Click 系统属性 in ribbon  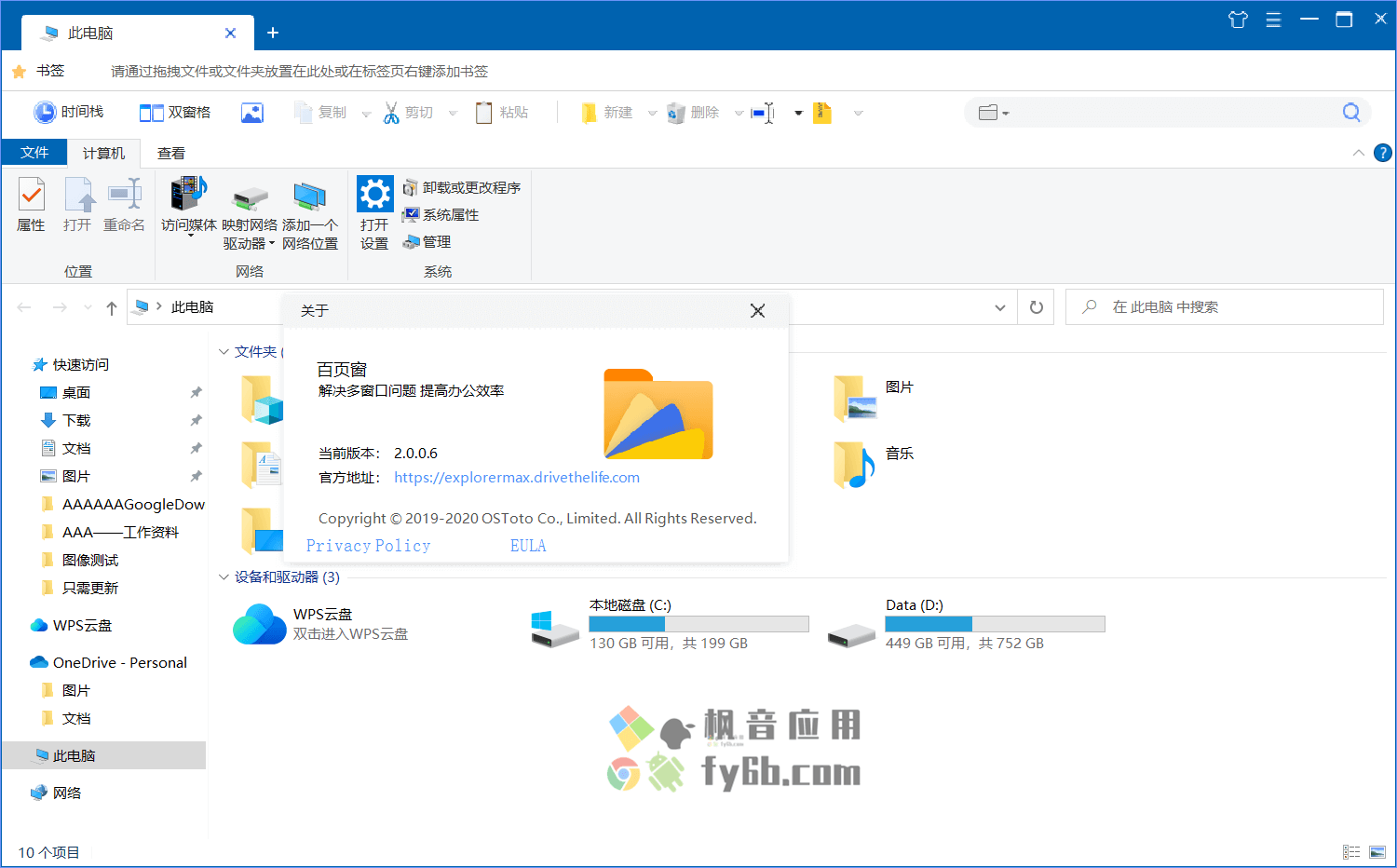click(441, 214)
